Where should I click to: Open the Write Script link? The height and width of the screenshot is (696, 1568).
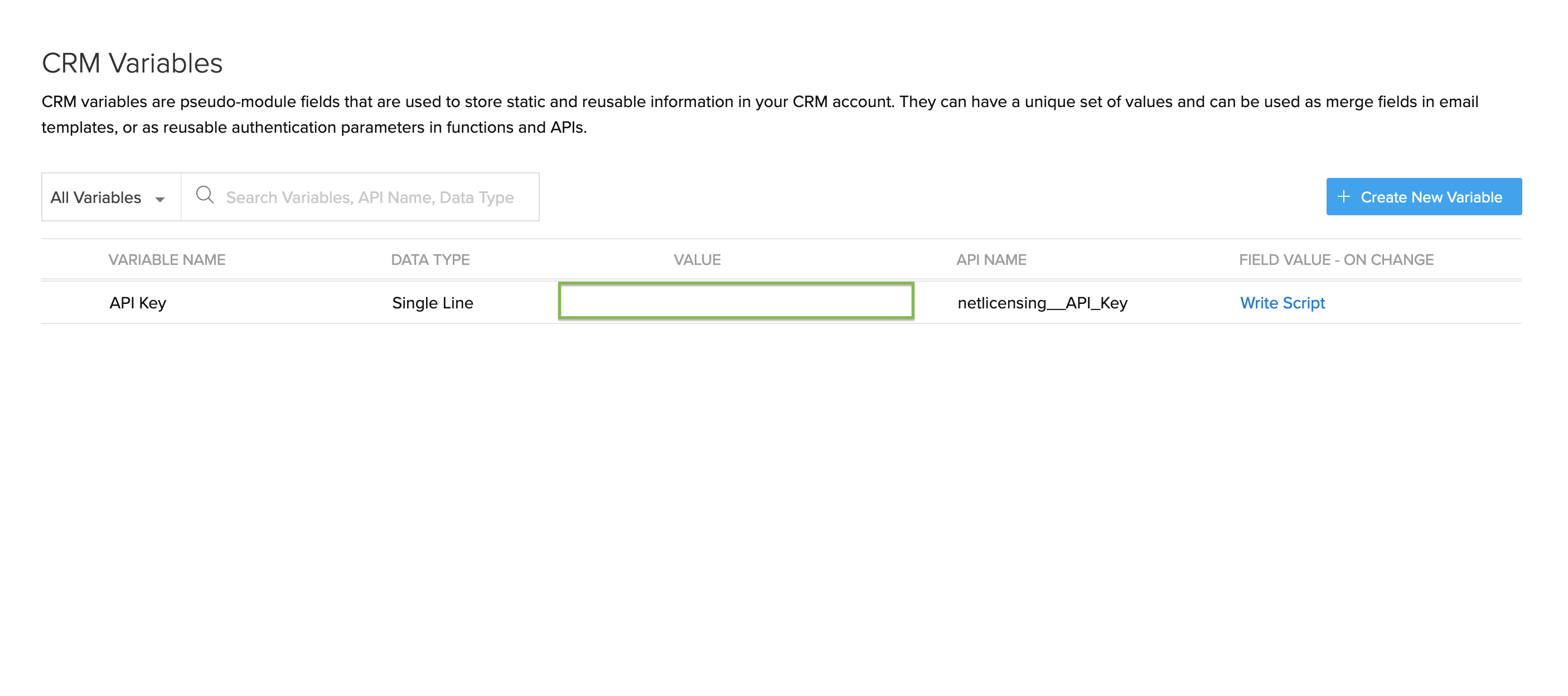pyautogui.click(x=1282, y=303)
